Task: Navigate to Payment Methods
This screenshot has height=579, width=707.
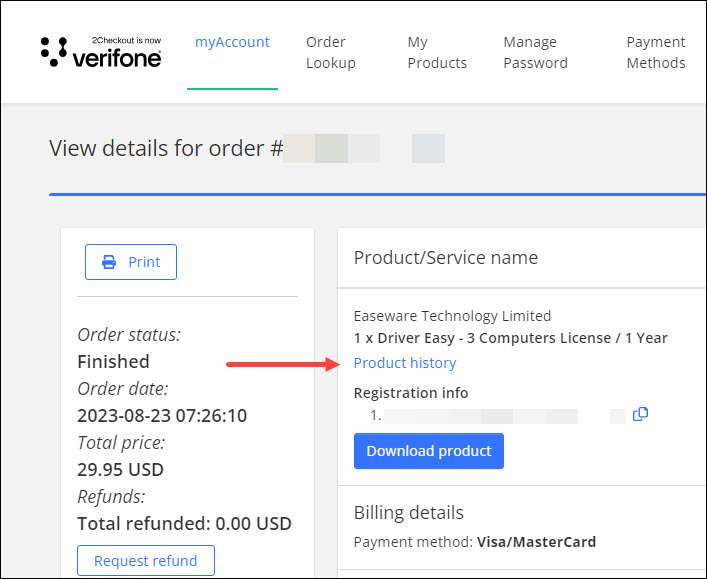Action: point(655,52)
